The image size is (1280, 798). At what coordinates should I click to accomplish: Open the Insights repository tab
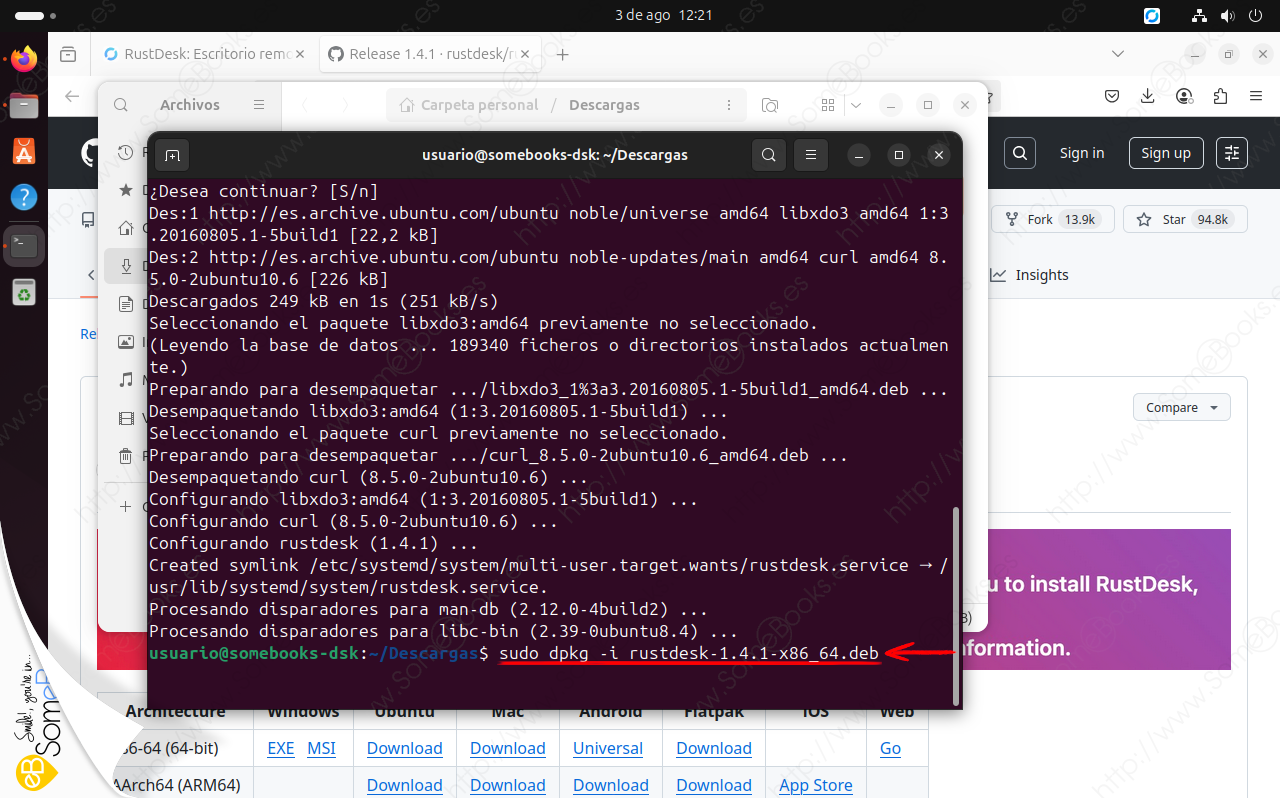(x=1030, y=275)
